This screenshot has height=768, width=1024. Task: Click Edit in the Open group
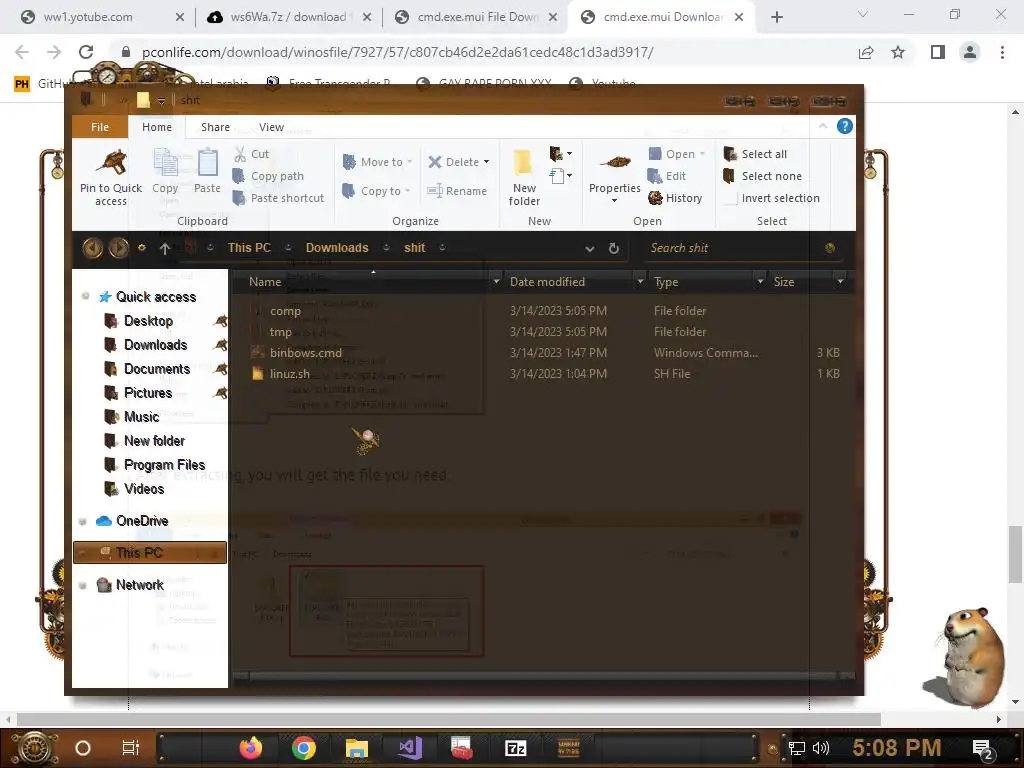click(667, 176)
